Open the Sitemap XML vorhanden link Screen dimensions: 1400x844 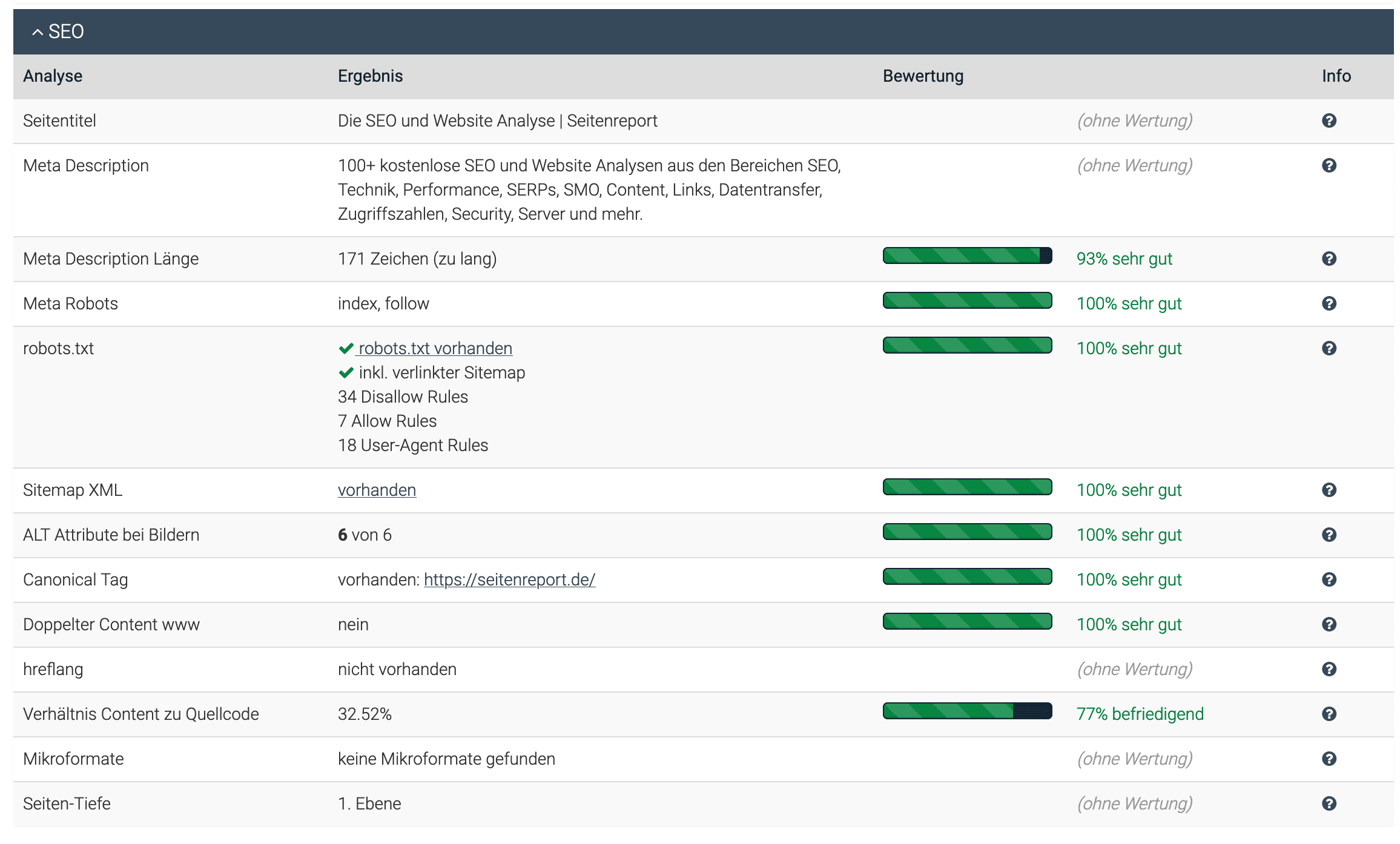tap(377, 490)
